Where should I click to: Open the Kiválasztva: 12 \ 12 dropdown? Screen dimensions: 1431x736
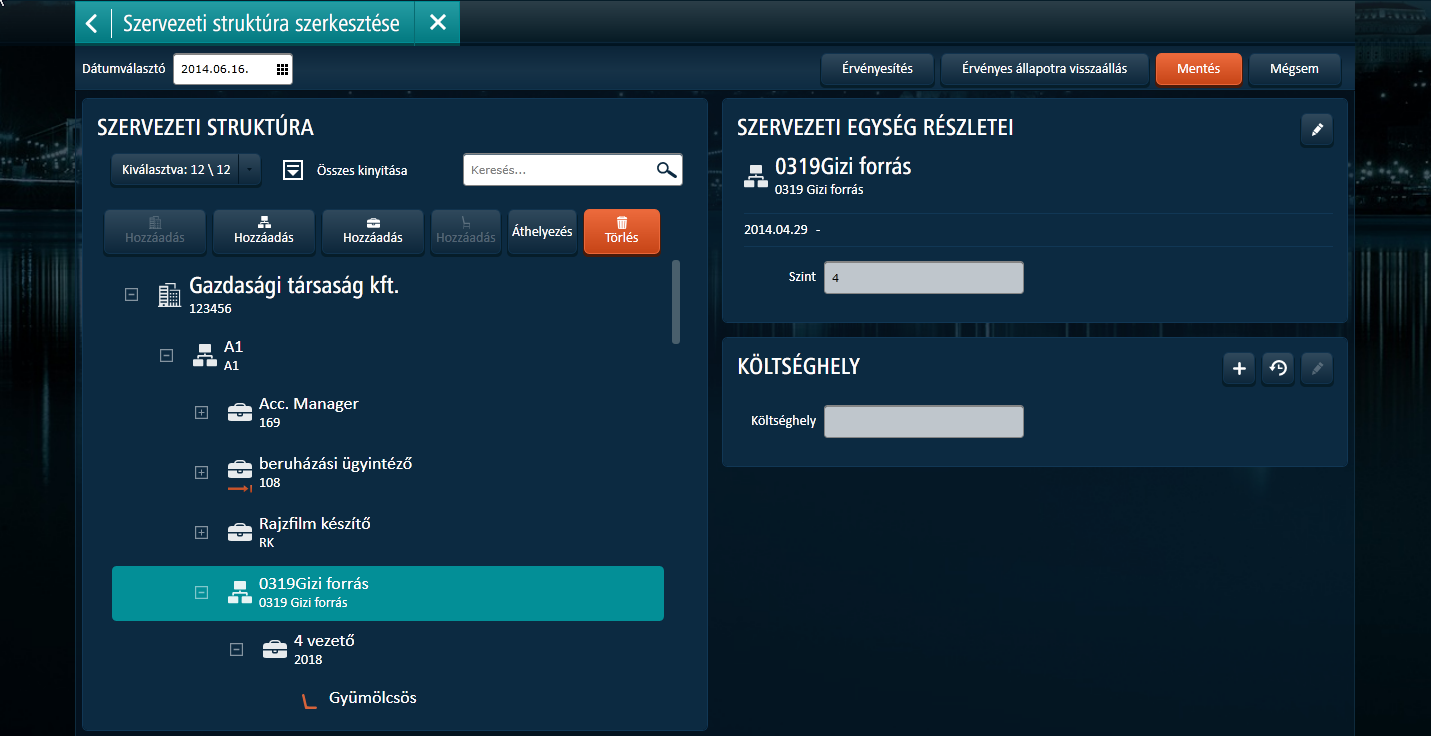pos(186,170)
